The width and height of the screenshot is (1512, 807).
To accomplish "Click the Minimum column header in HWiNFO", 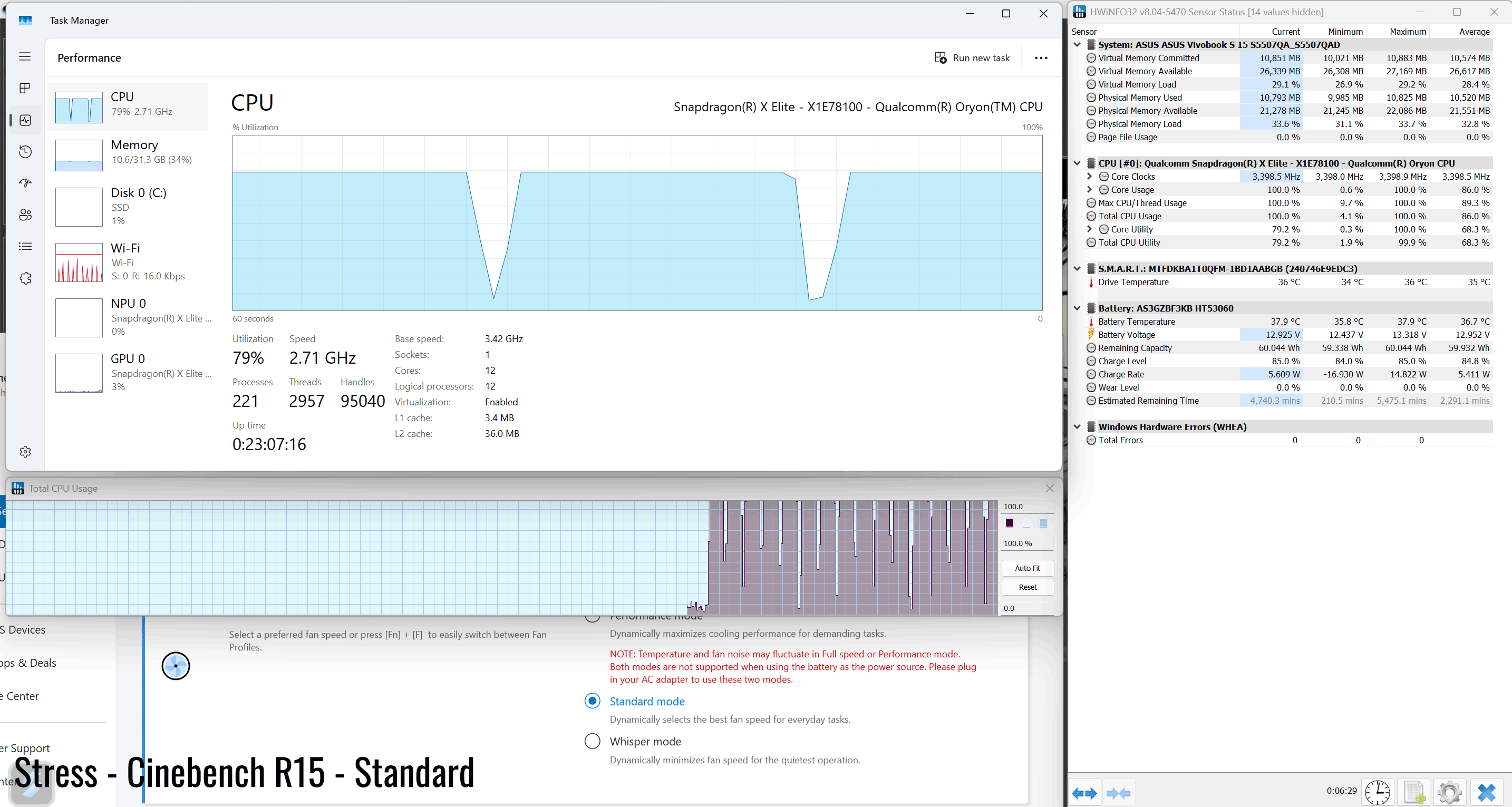I will [x=1334, y=31].
